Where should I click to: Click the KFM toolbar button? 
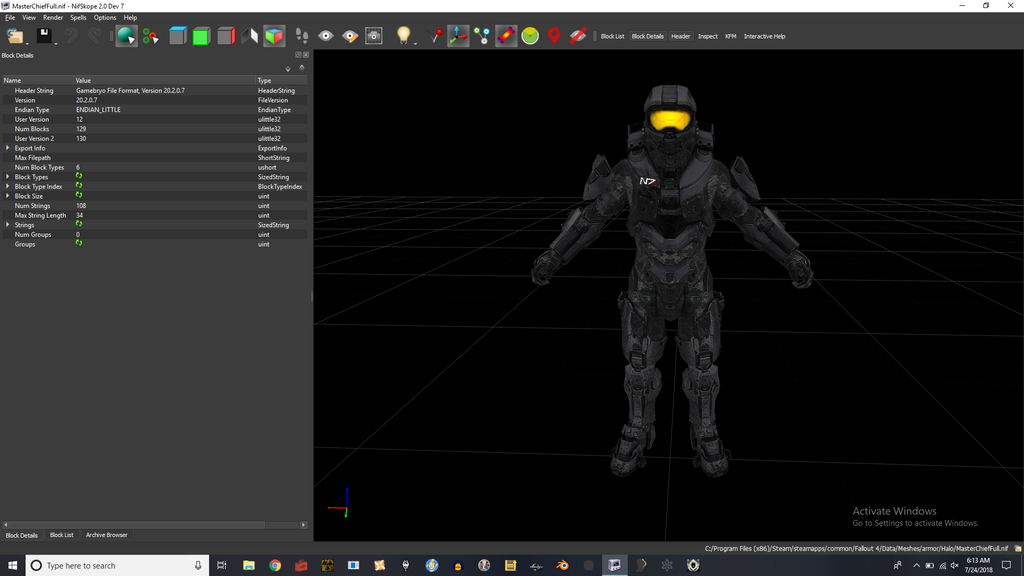pos(730,37)
